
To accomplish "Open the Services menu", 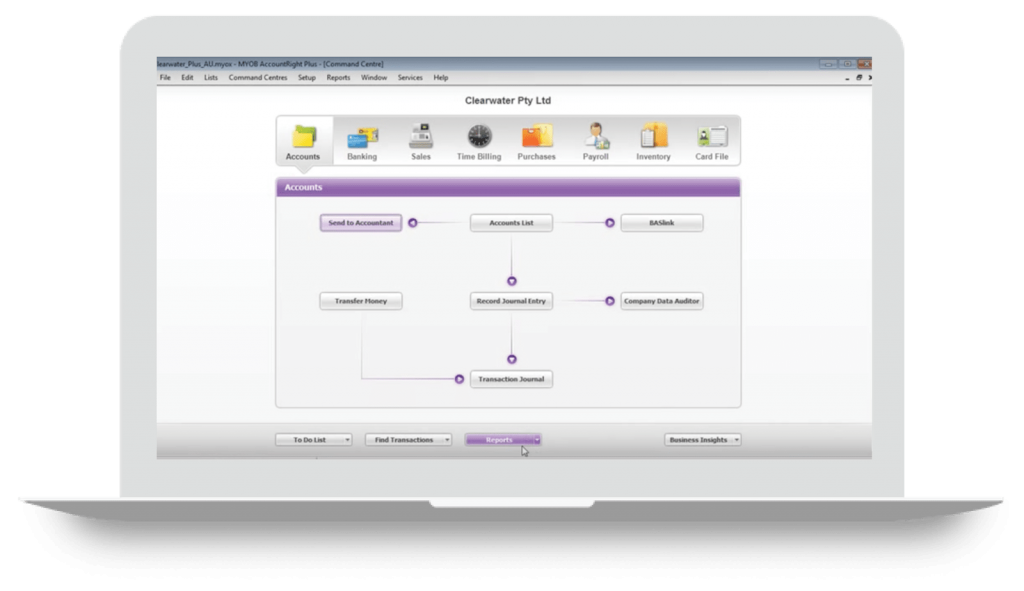I will pyautogui.click(x=410, y=77).
